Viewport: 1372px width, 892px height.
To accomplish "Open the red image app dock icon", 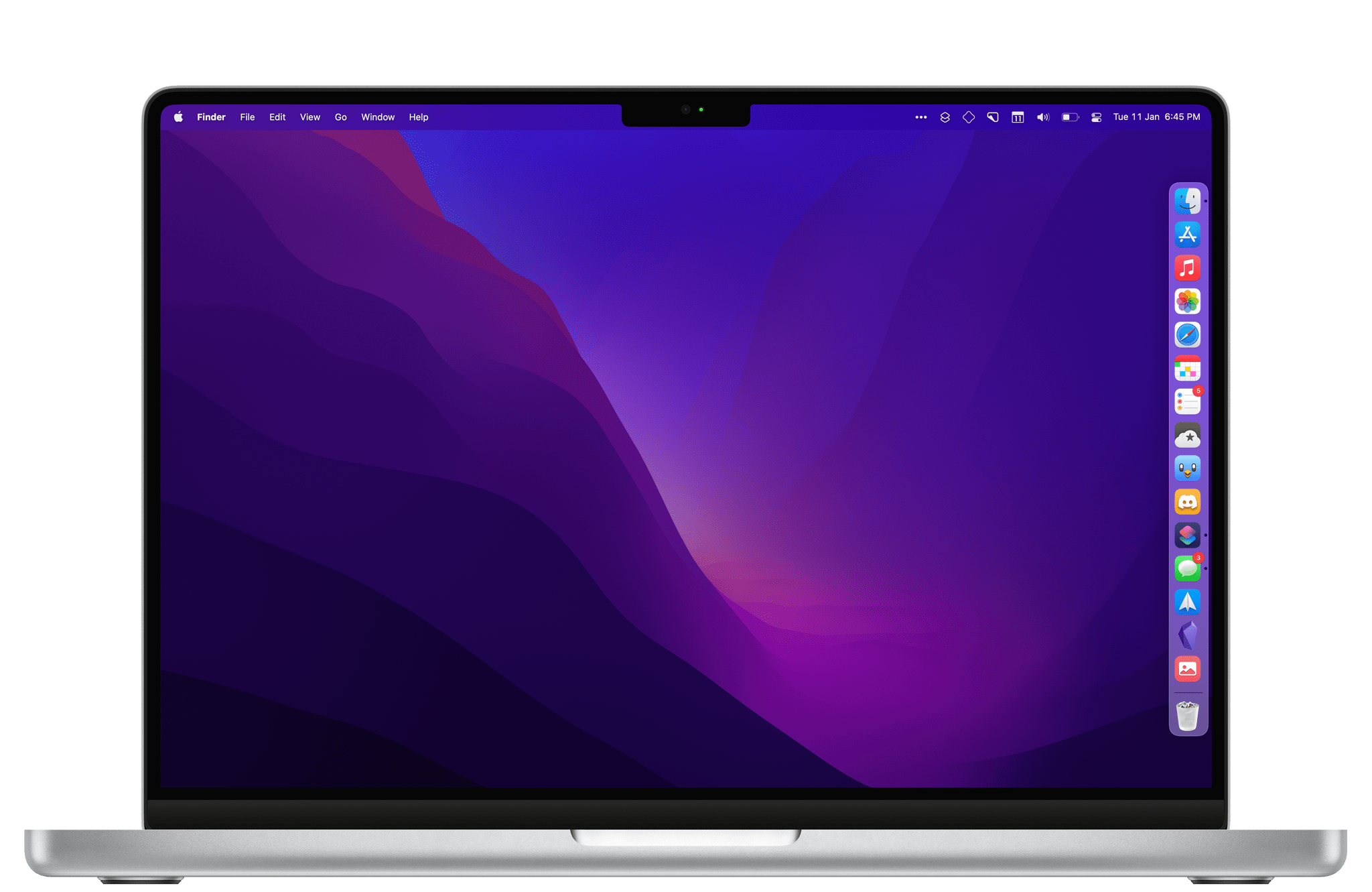I will [1187, 669].
